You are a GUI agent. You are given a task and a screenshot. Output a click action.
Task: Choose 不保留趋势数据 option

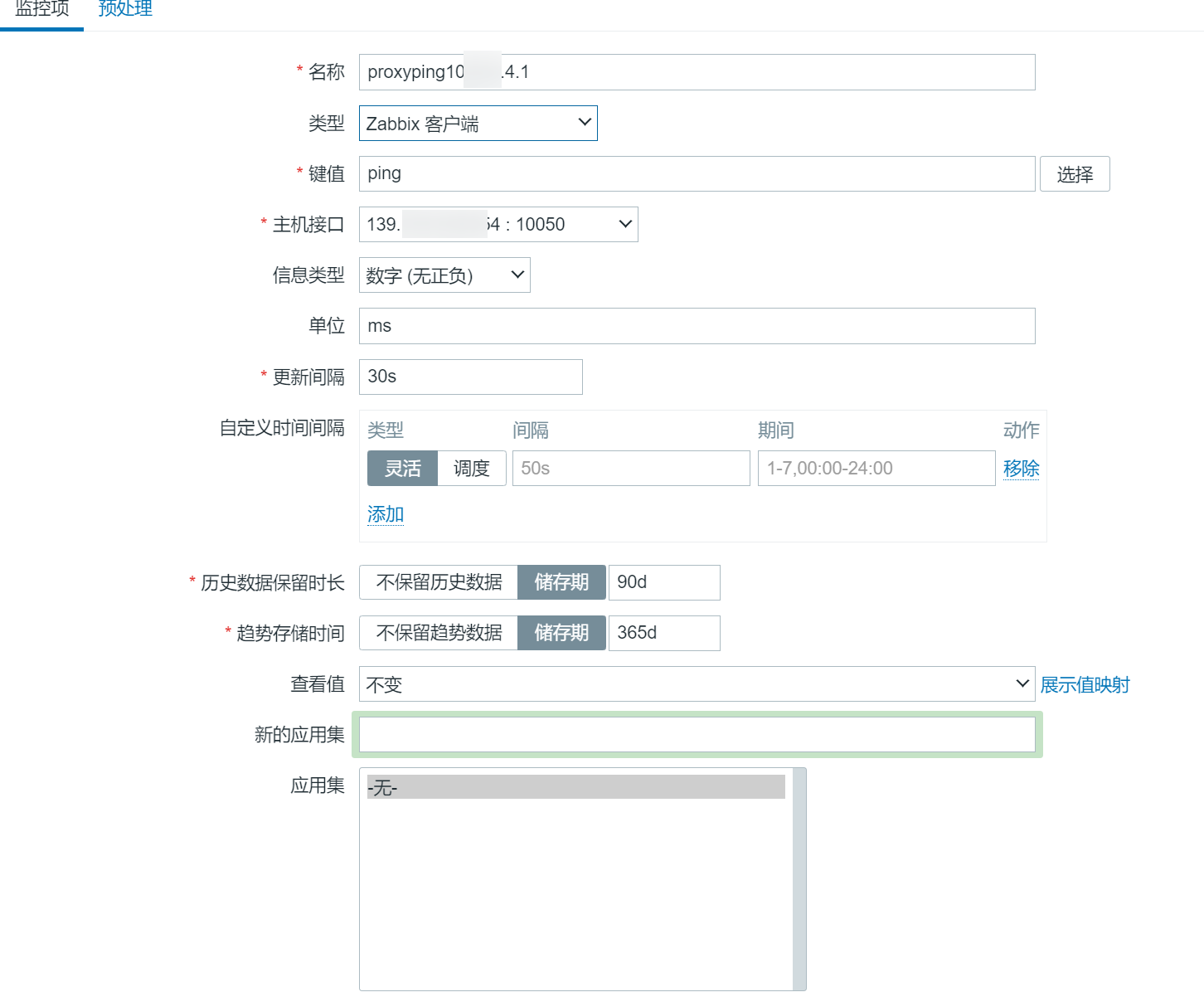[439, 633]
